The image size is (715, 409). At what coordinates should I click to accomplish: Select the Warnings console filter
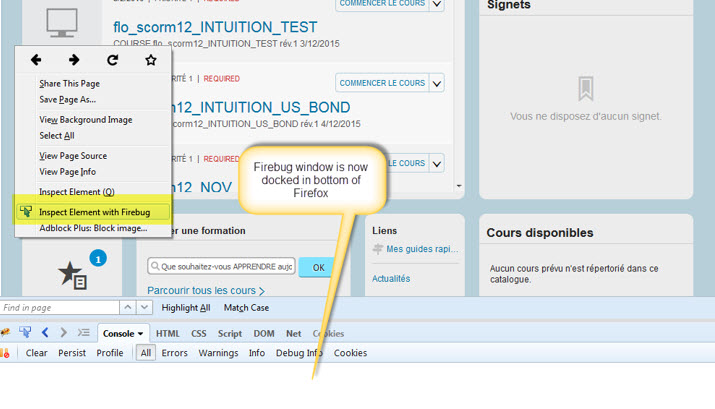pos(218,353)
